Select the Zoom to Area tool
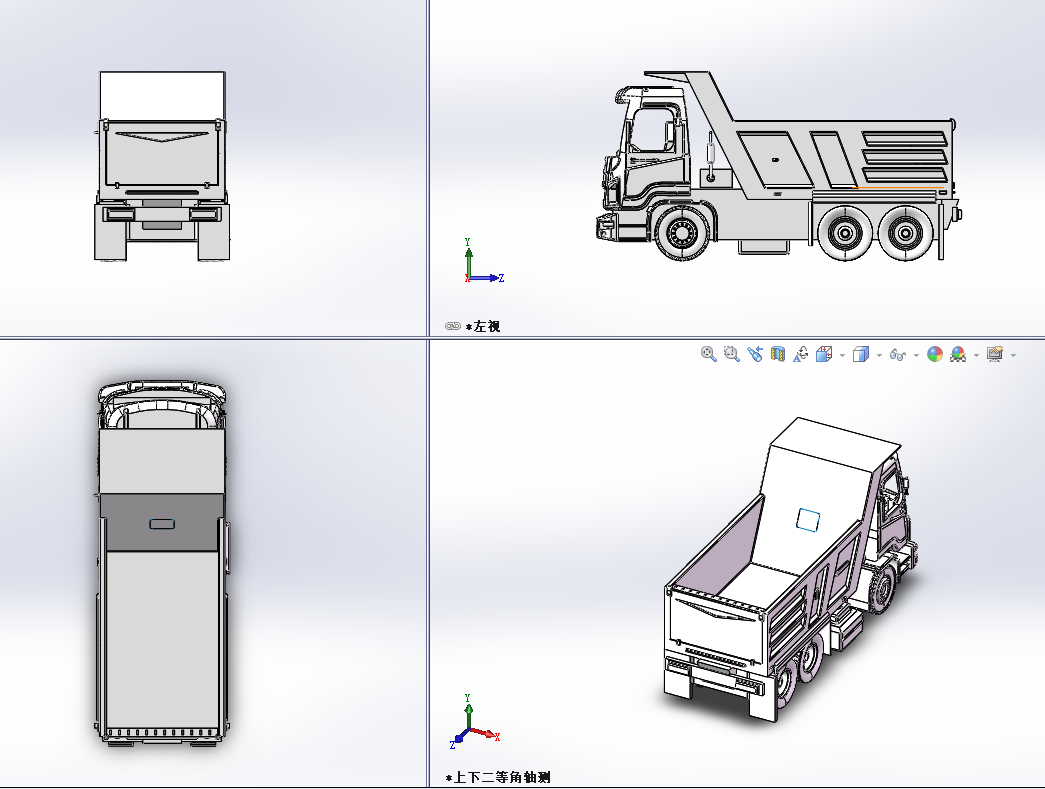 click(732, 354)
